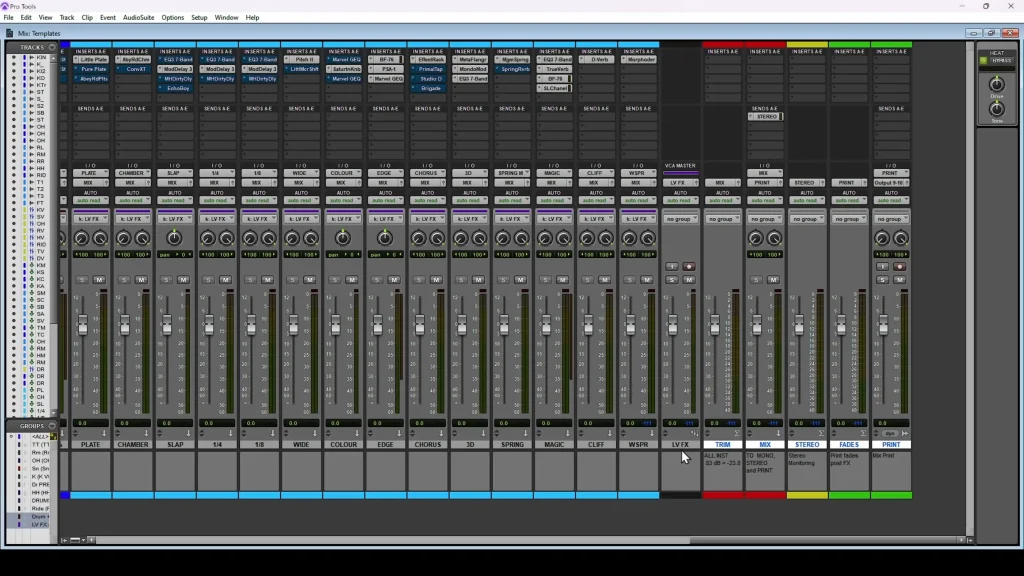Open the File menu
The height and width of the screenshot is (576, 1024).
(8, 18)
